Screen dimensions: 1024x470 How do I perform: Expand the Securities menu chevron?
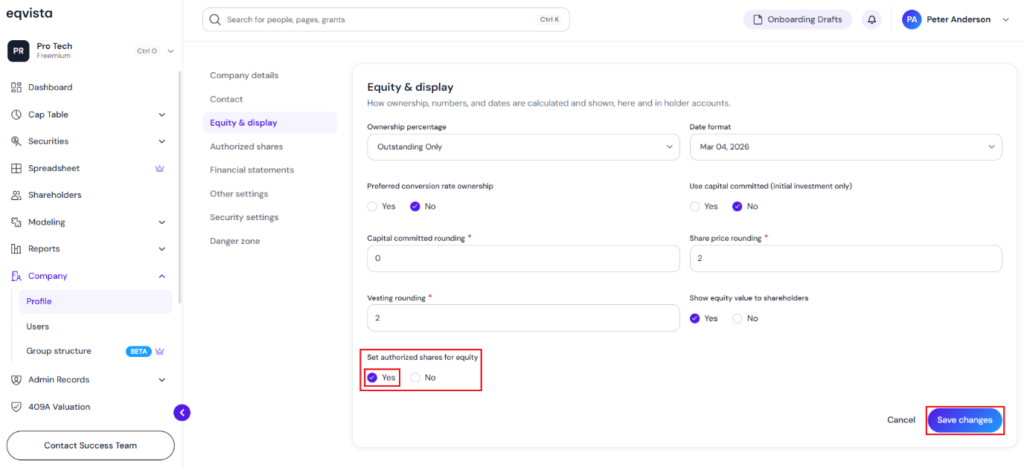click(162, 142)
